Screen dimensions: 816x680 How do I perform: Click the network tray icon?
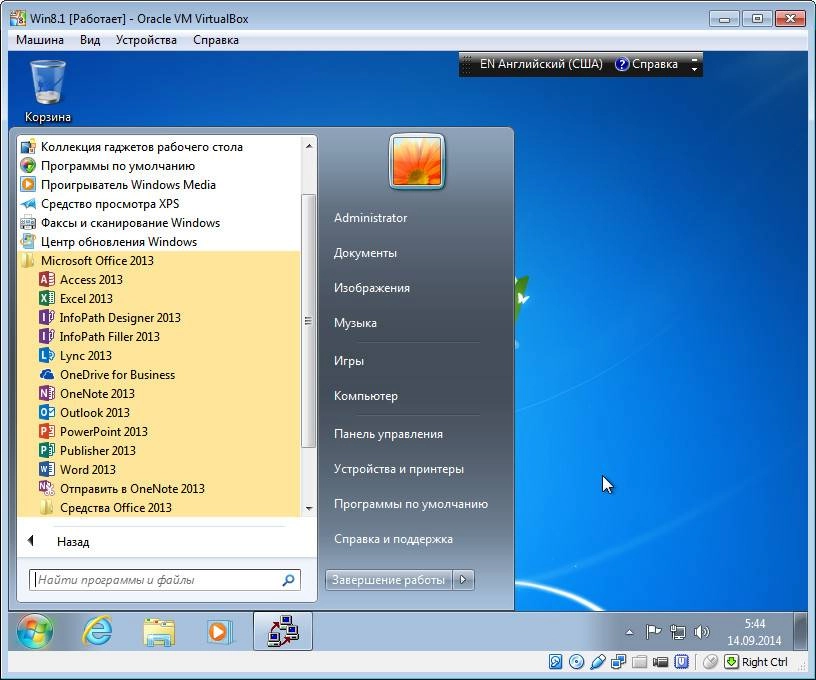(x=678, y=632)
